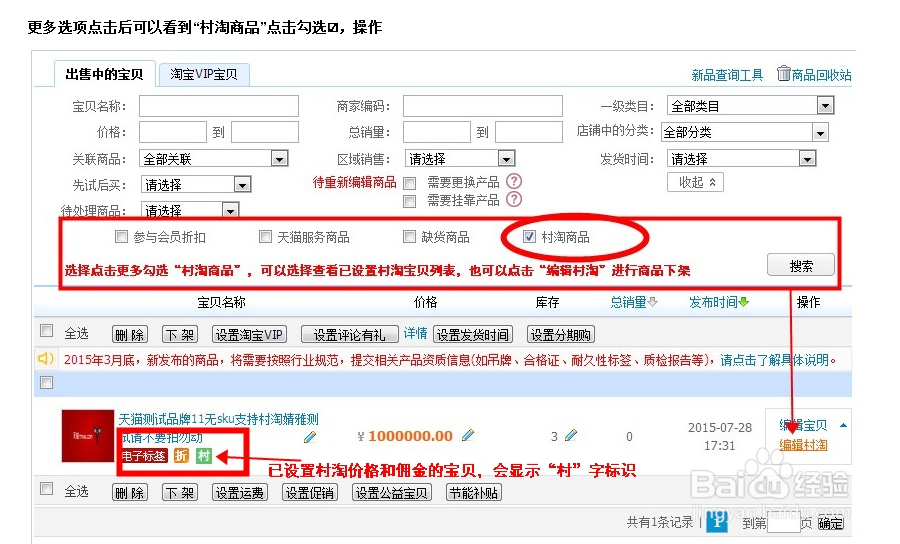Enable 天猫服务商品 checkbox
Image resolution: width=900 pixels, height=544 pixels.
[265, 236]
